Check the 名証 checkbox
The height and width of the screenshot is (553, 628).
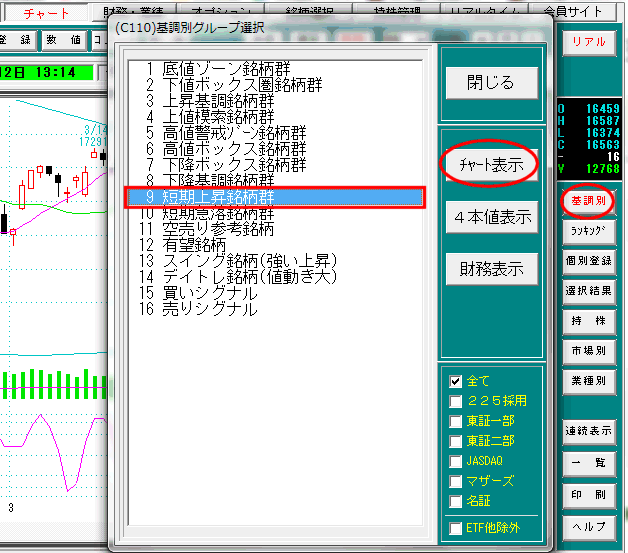455,501
